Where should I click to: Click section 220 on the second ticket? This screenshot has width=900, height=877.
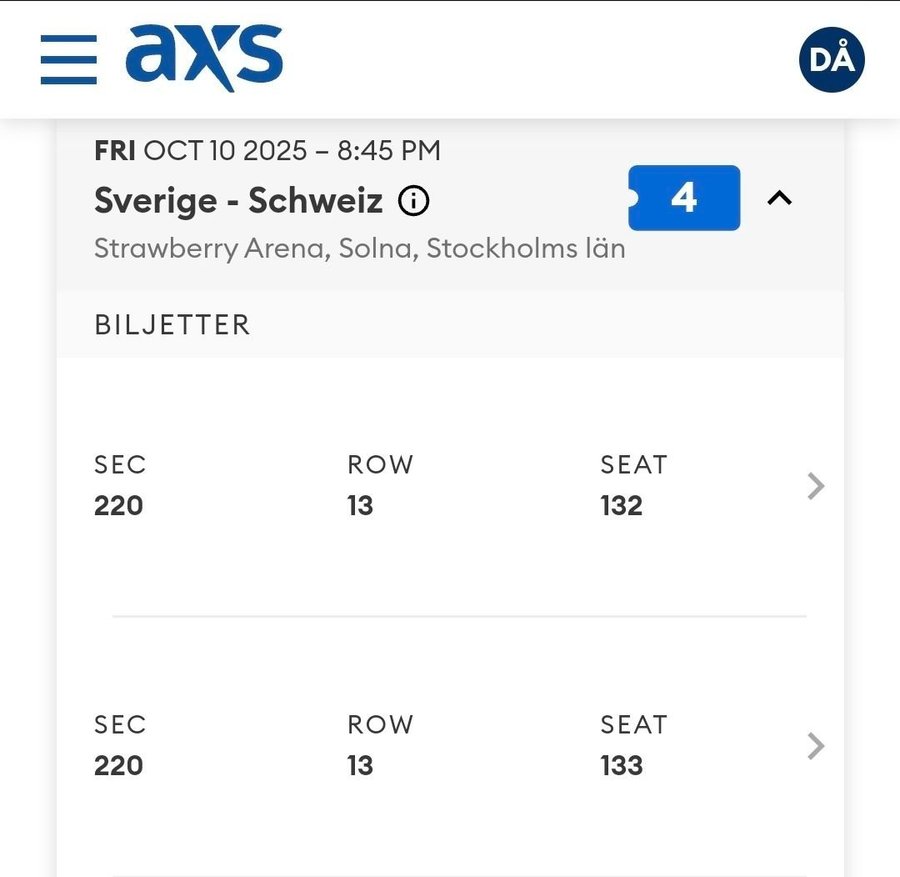[119, 766]
